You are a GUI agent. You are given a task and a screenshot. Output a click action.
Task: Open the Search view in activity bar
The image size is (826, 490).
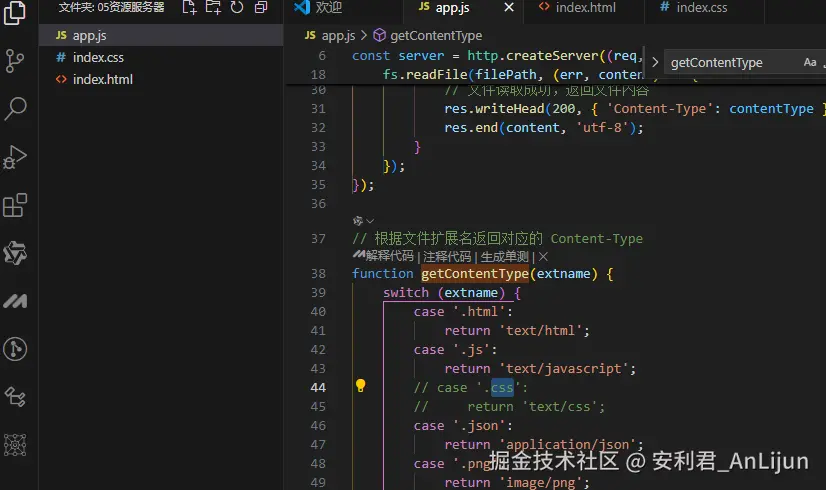click(x=15, y=109)
